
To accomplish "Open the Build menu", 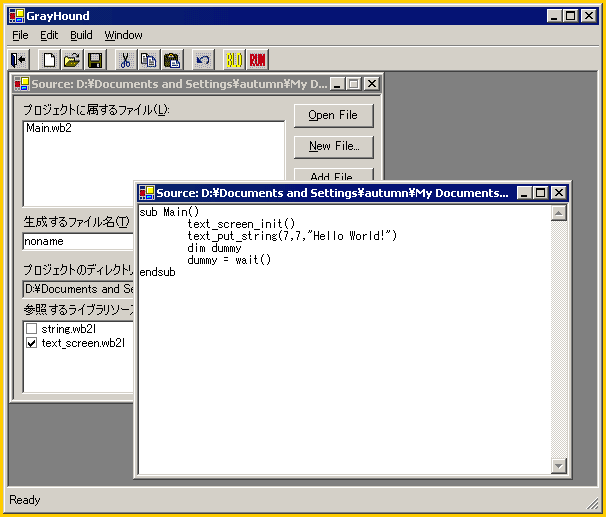I will coord(81,35).
